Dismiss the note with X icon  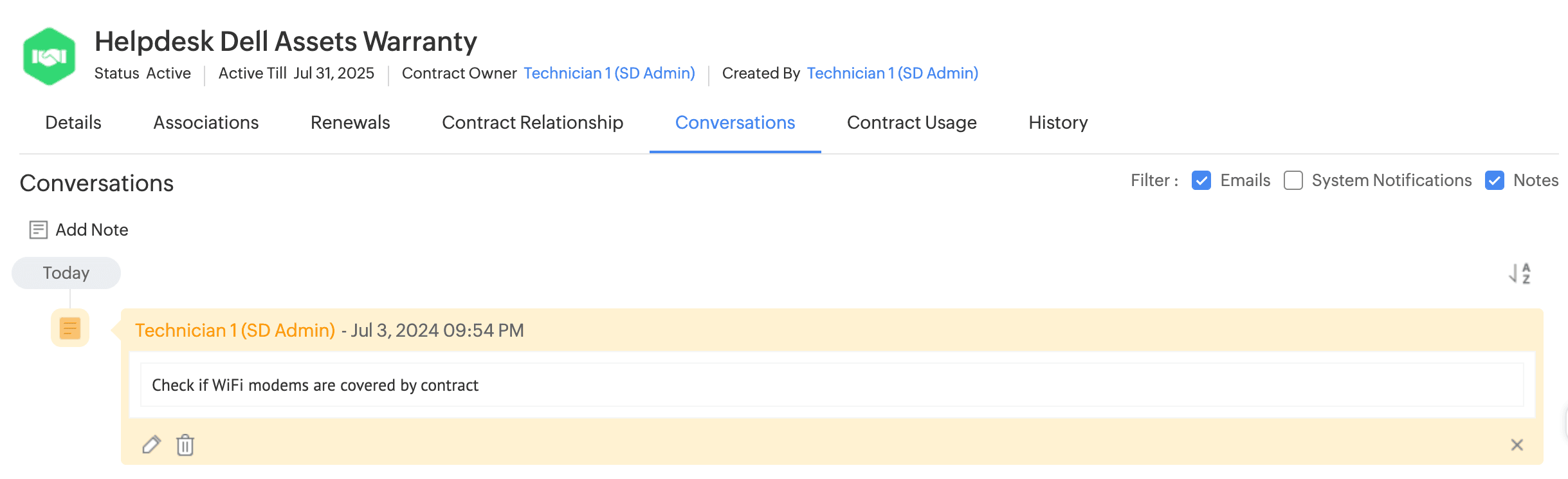1517,445
